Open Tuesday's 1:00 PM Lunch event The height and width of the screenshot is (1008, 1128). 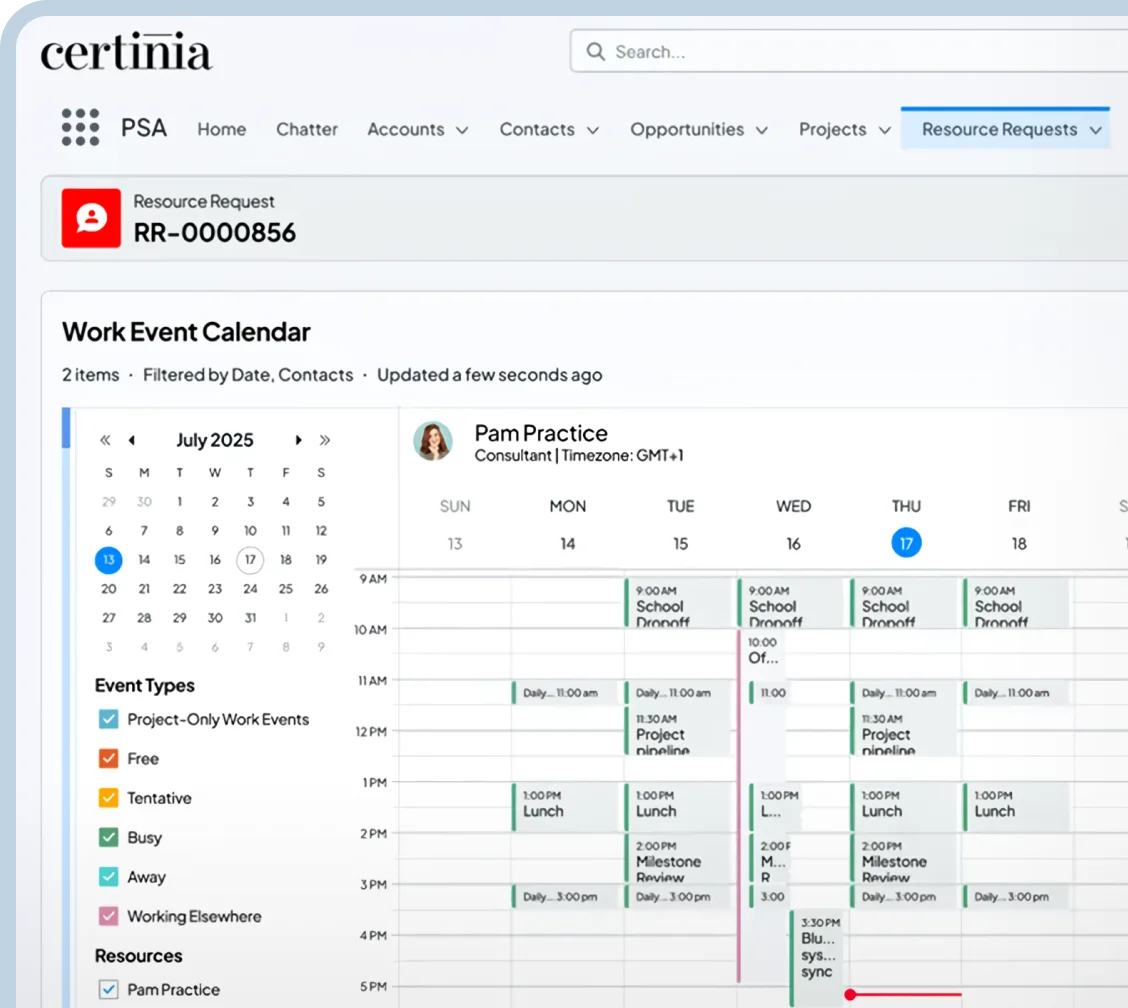[x=677, y=805]
